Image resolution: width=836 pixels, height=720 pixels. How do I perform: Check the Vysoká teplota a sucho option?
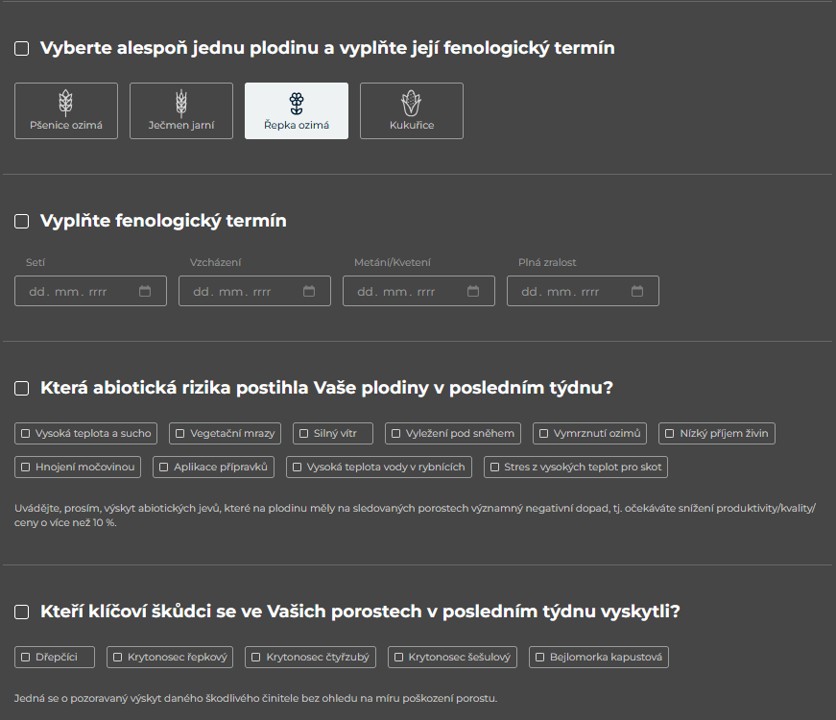click(x=26, y=434)
